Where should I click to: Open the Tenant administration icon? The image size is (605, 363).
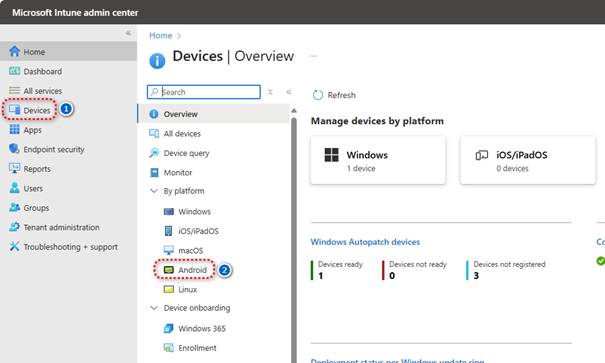(x=14, y=227)
